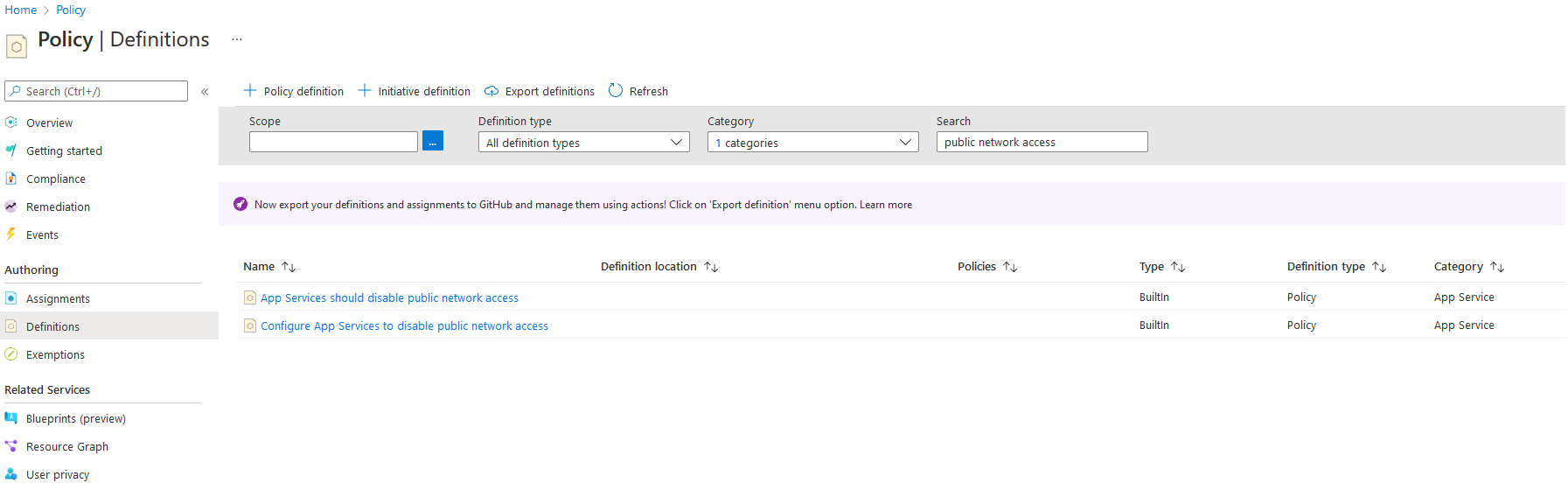The height and width of the screenshot is (497, 1568).
Task: Click the Remediation icon in the sidebar
Action: [11, 206]
